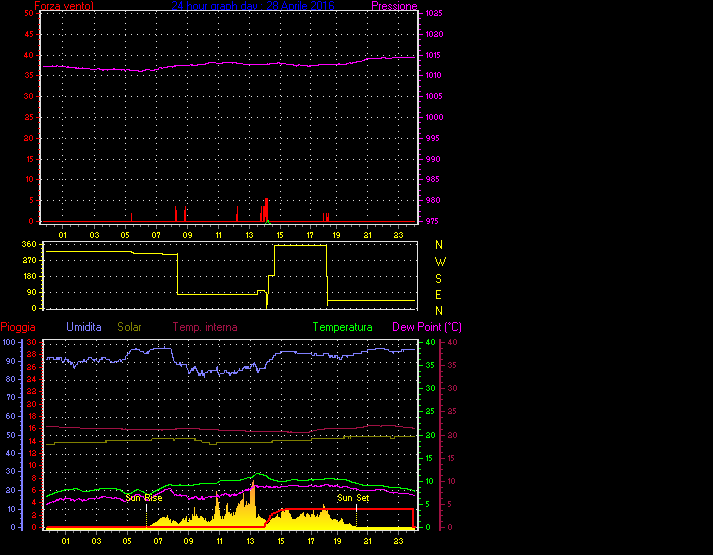713x555 pixels.
Task: Click the '990' pressure axis value
Action: 432,159
